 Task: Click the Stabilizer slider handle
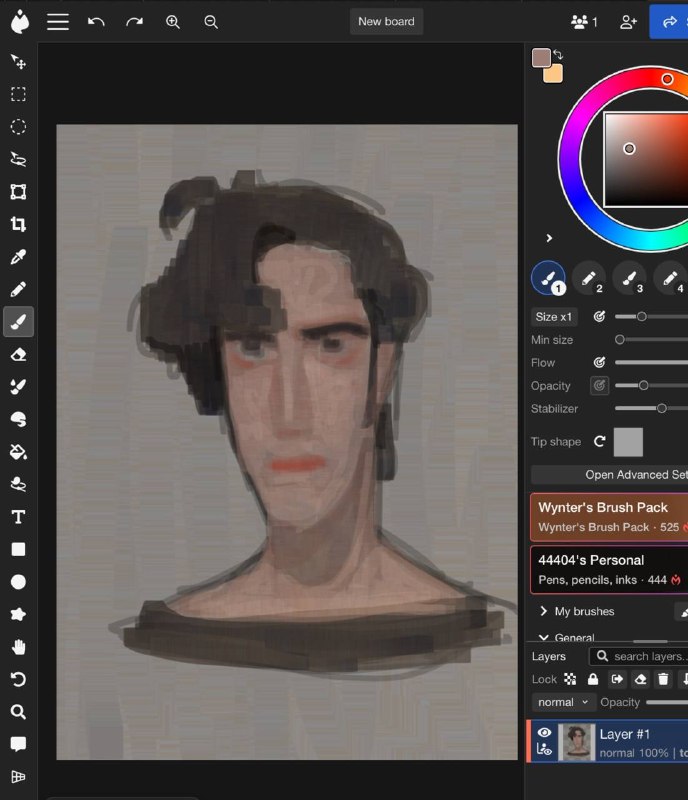pyautogui.click(x=661, y=408)
